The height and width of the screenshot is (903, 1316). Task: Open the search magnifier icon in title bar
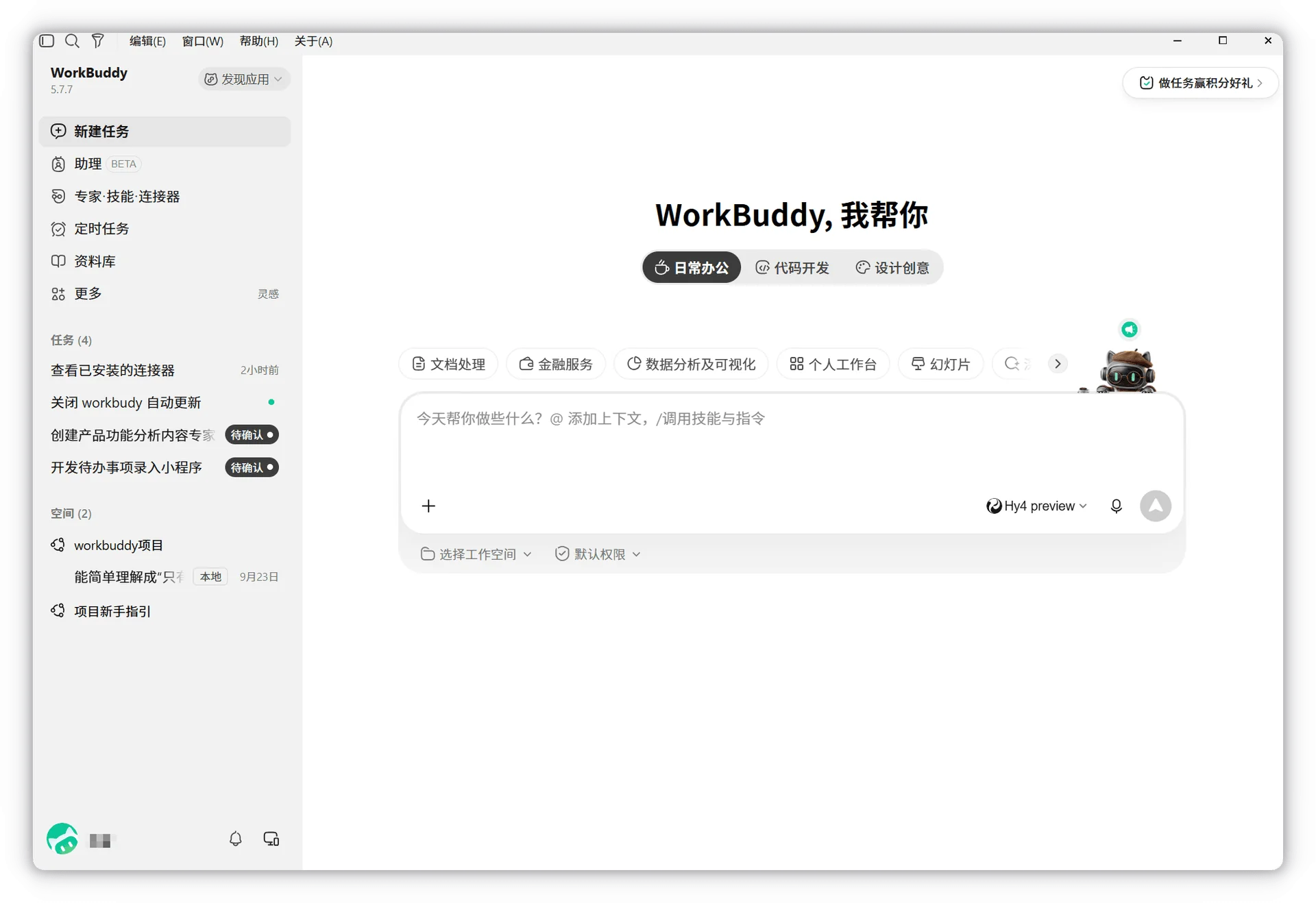tap(72, 41)
